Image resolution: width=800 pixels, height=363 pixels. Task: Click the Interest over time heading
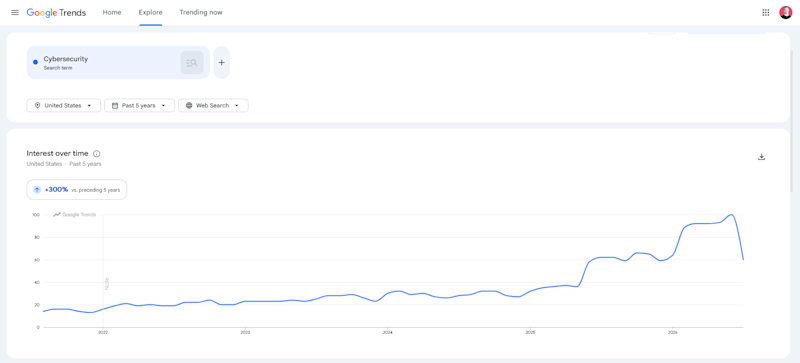tap(57, 153)
